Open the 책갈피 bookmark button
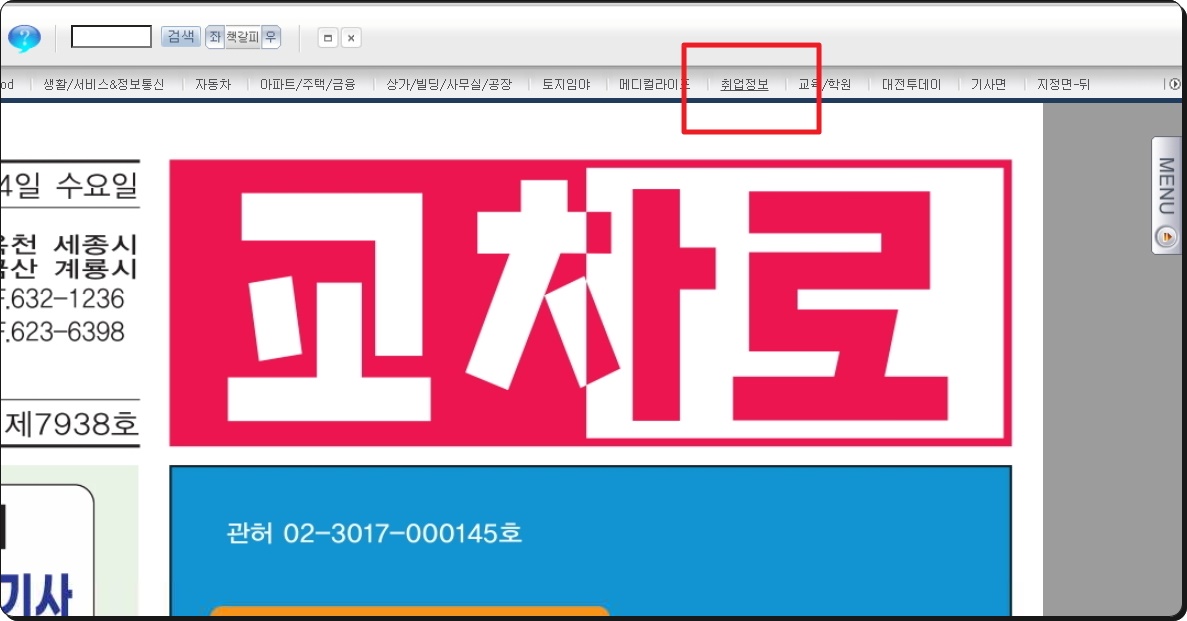This screenshot has height=621, width=1187. tap(242, 36)
